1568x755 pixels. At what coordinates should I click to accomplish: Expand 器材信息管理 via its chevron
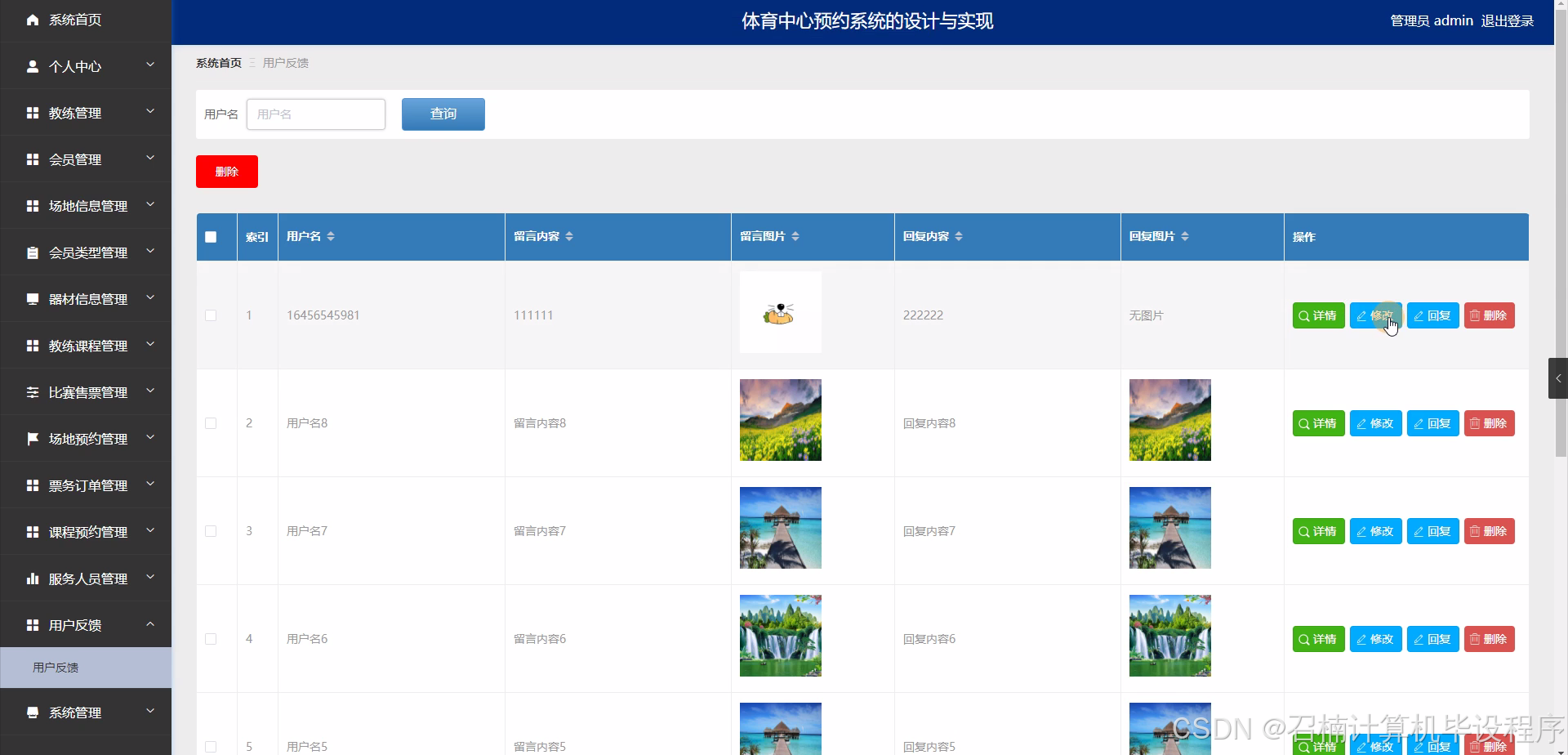point(150,297)
